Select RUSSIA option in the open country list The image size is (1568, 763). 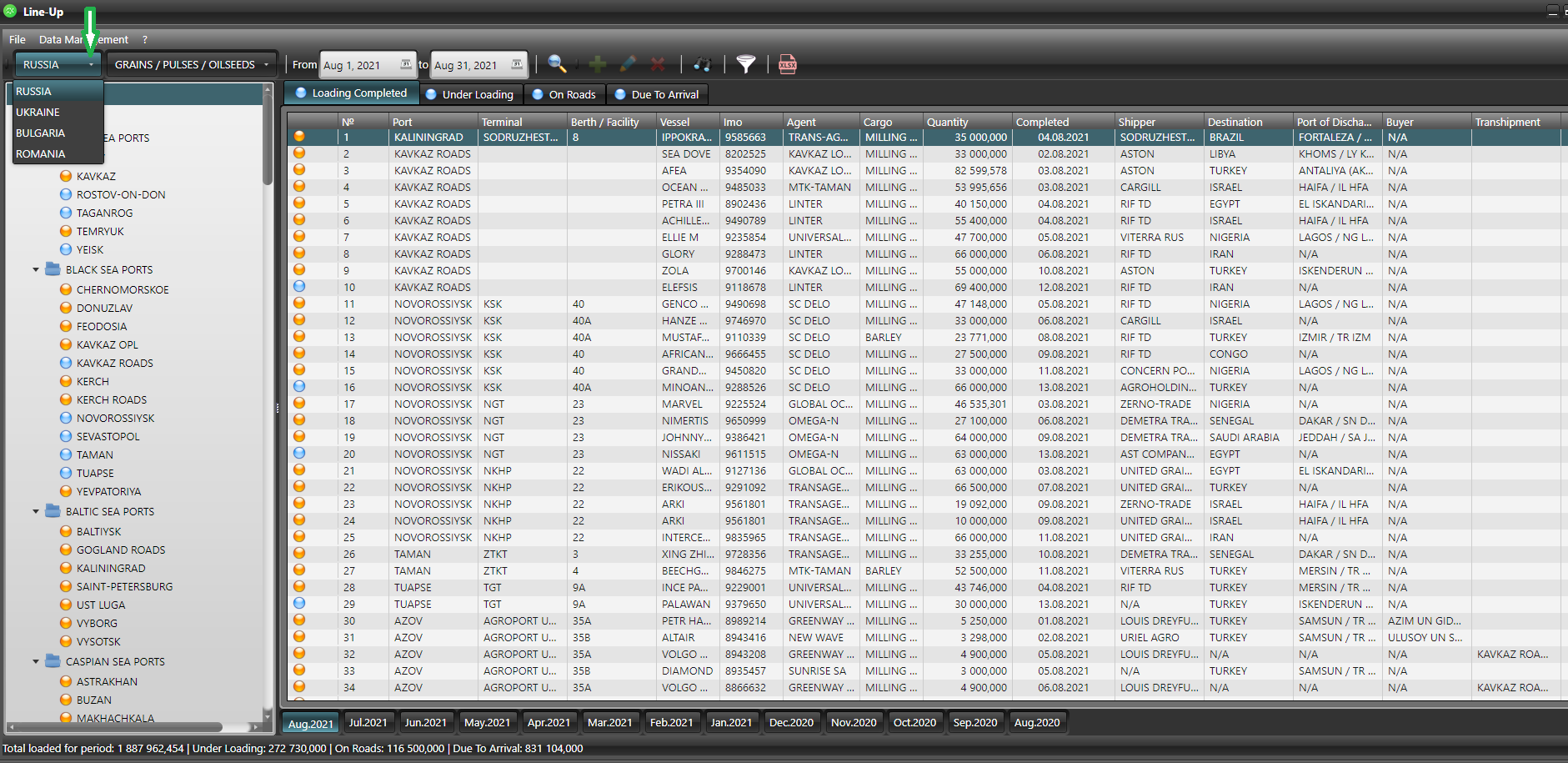tap(58, 91)
